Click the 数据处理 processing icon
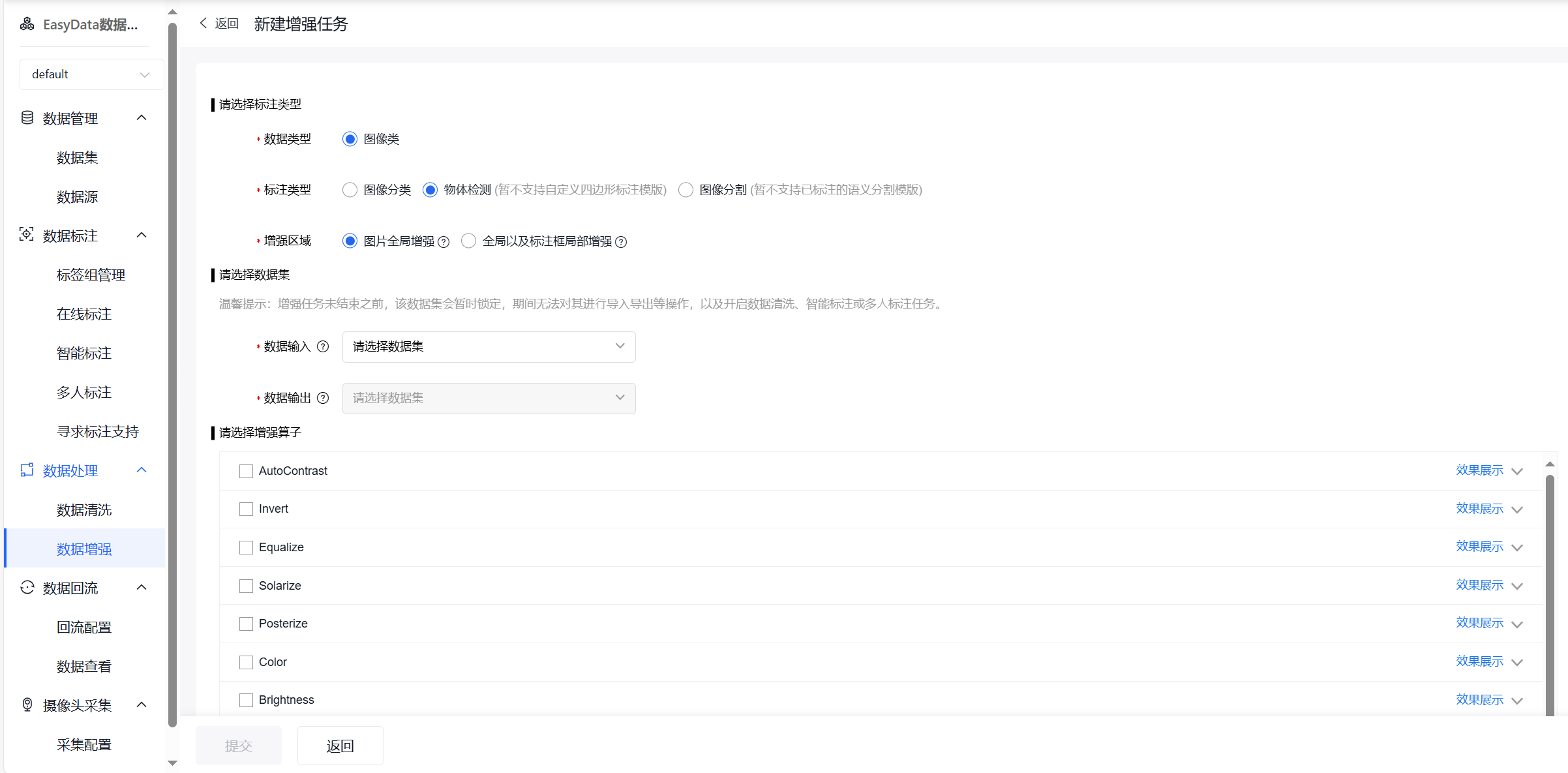This screenshot has height=773, width=1568. coord(27,470)
